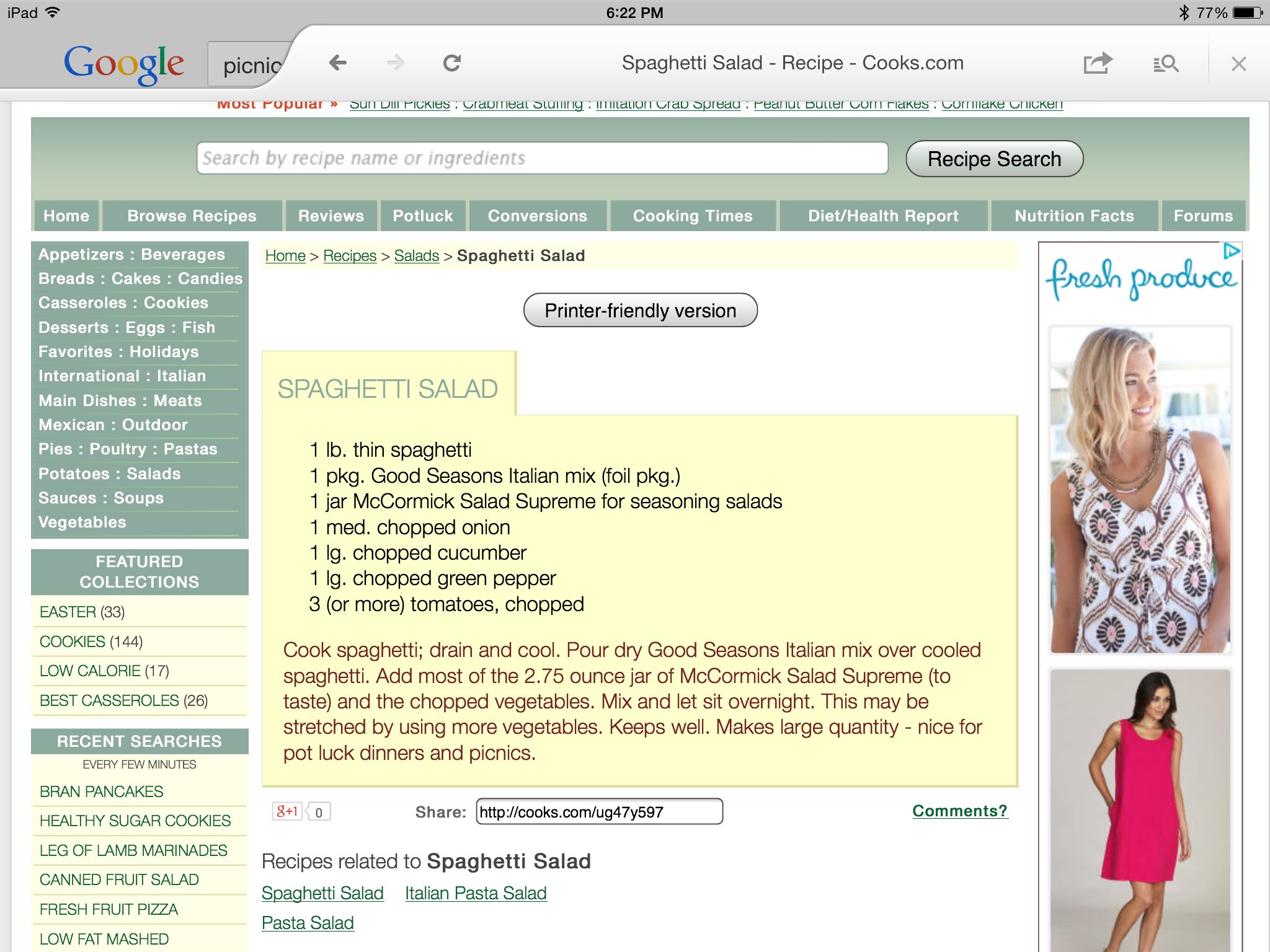The image size is (1270, 952).
Task: Click the Potluck menu tab
Action: coord(422,215)
